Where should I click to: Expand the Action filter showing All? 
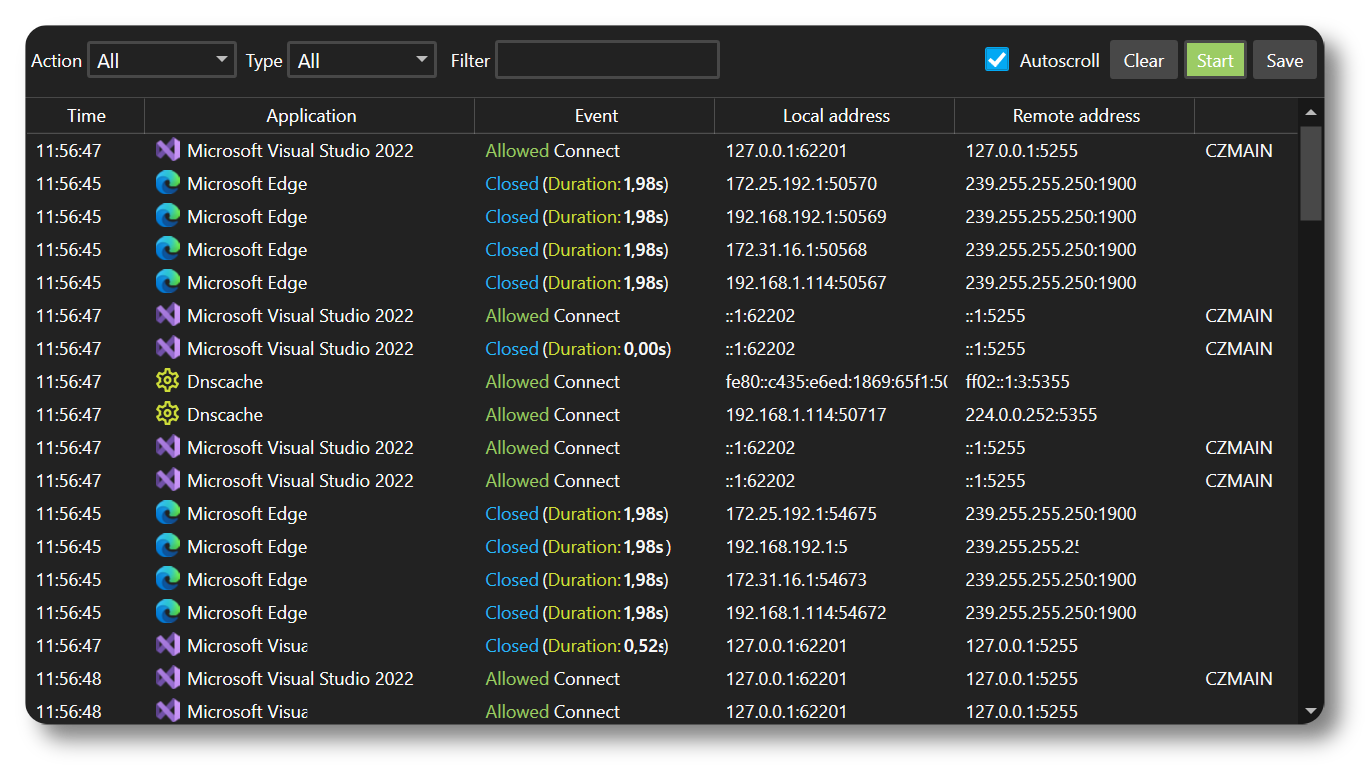[x=161, y=59]
